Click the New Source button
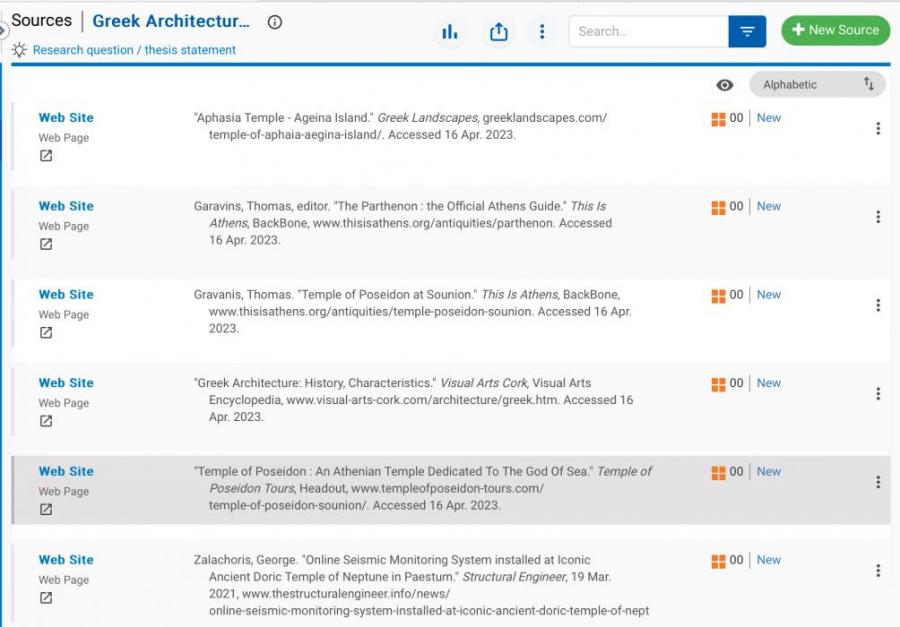This screenshot has width=900, height=627. [x=835, y=30]
